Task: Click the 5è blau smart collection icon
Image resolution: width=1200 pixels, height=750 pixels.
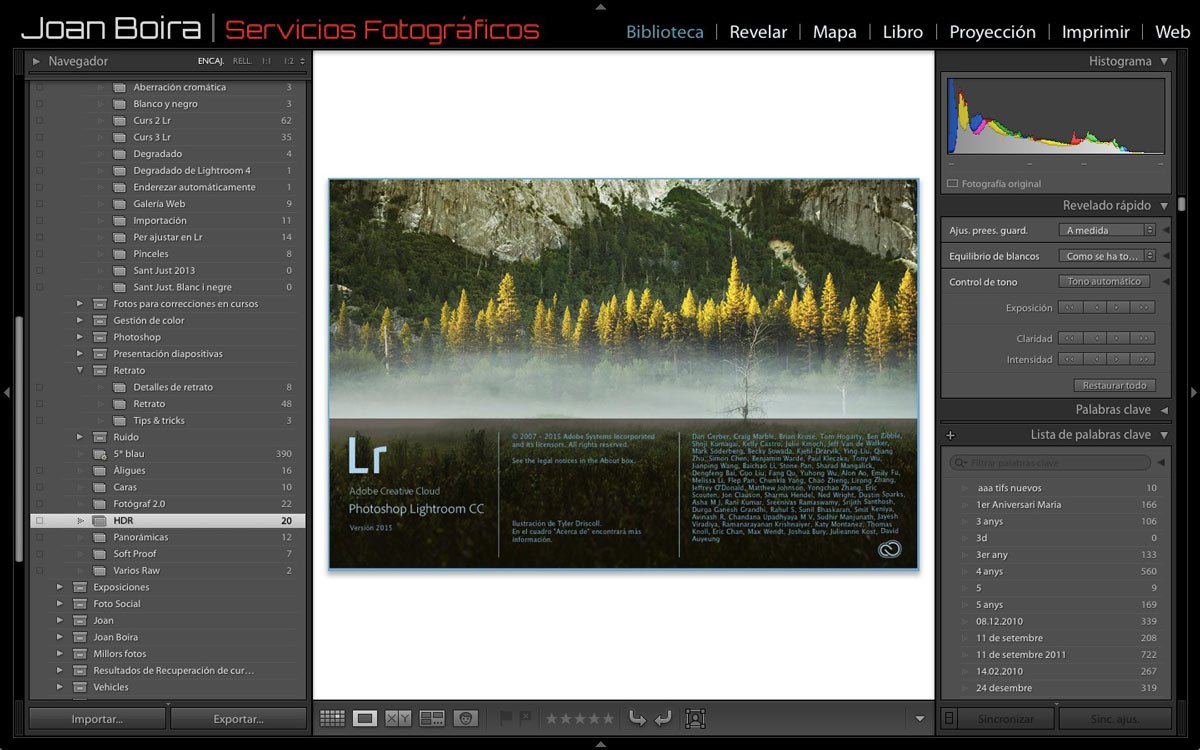Action: tap(99, 454)
